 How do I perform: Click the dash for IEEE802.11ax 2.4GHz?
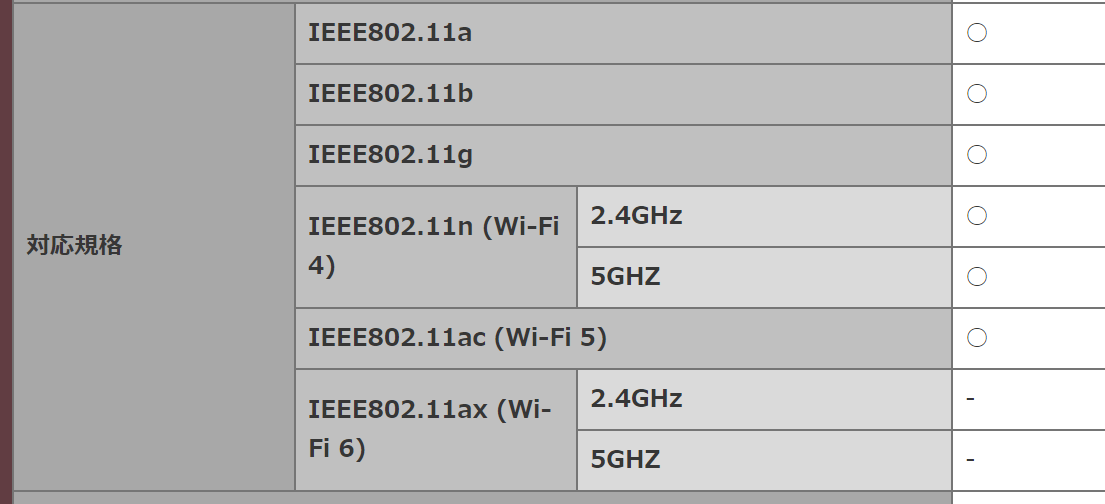pos(971,399)
